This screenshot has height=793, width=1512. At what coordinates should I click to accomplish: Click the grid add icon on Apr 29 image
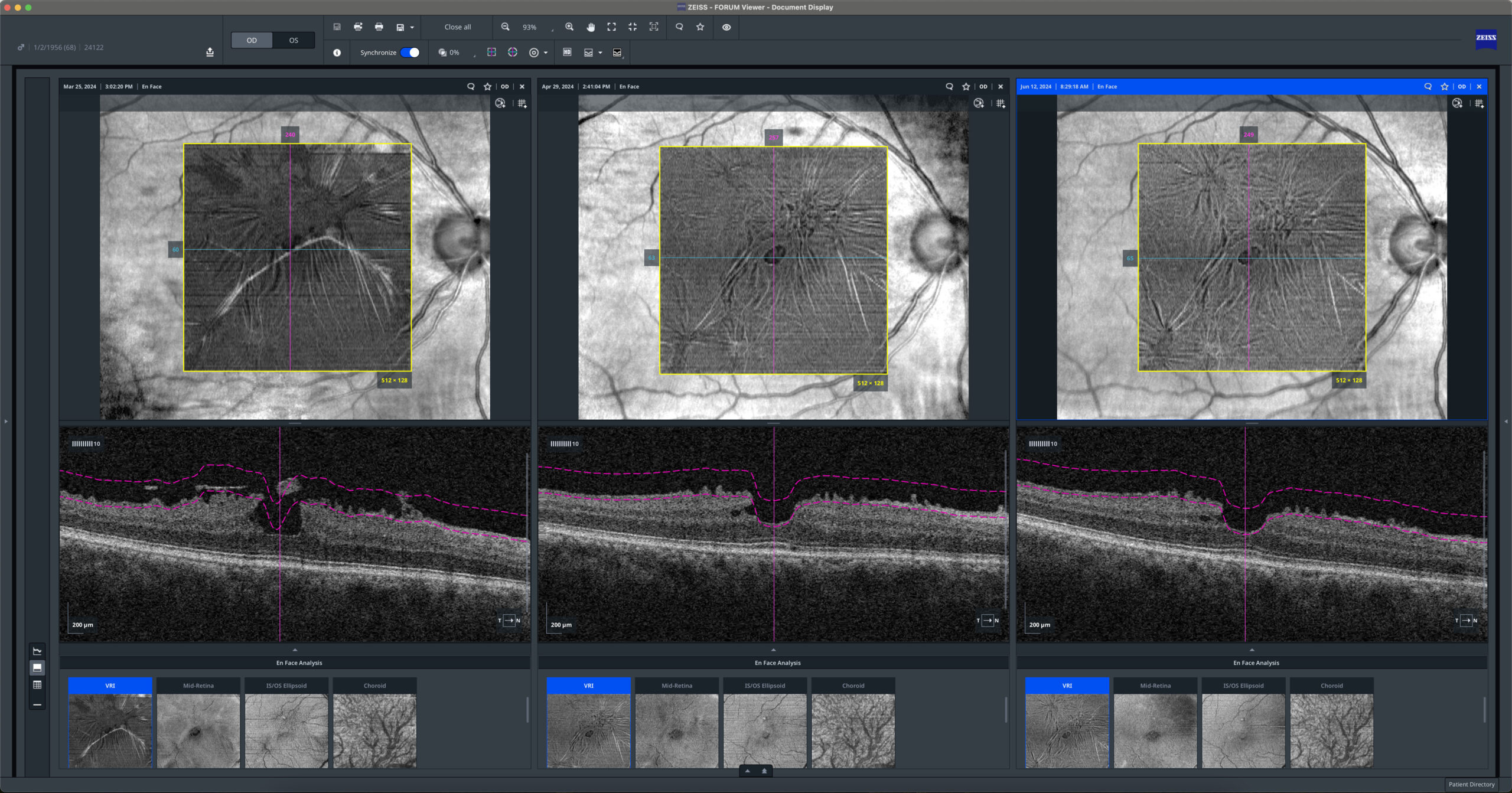coord(1001,103)
